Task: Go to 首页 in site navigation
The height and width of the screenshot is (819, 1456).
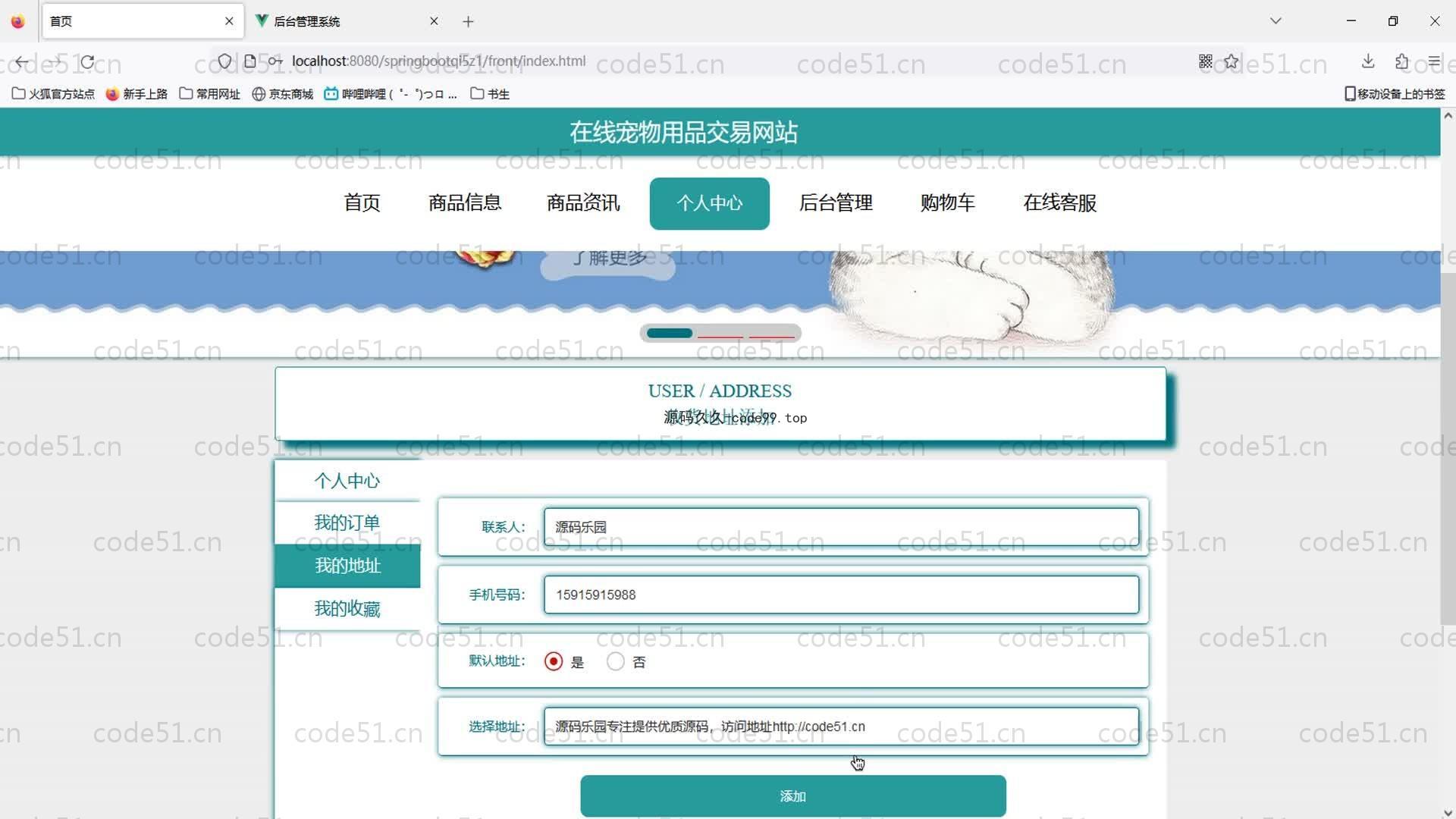Action: click(362, 203)
